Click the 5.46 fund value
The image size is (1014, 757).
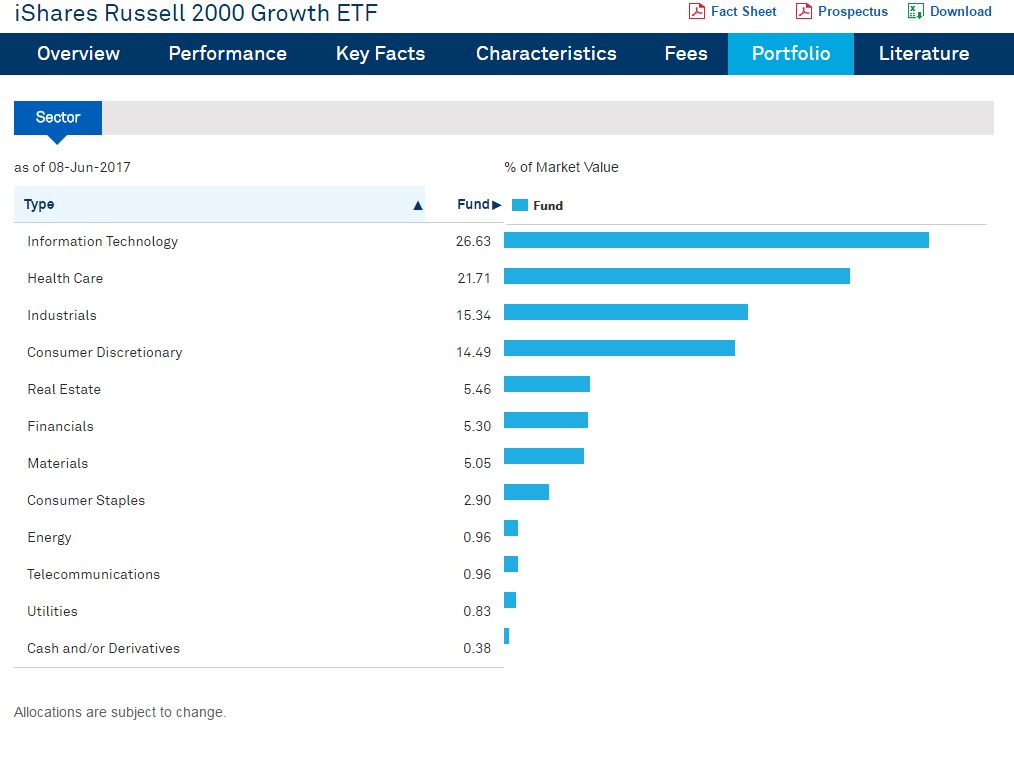click(477, 389)
